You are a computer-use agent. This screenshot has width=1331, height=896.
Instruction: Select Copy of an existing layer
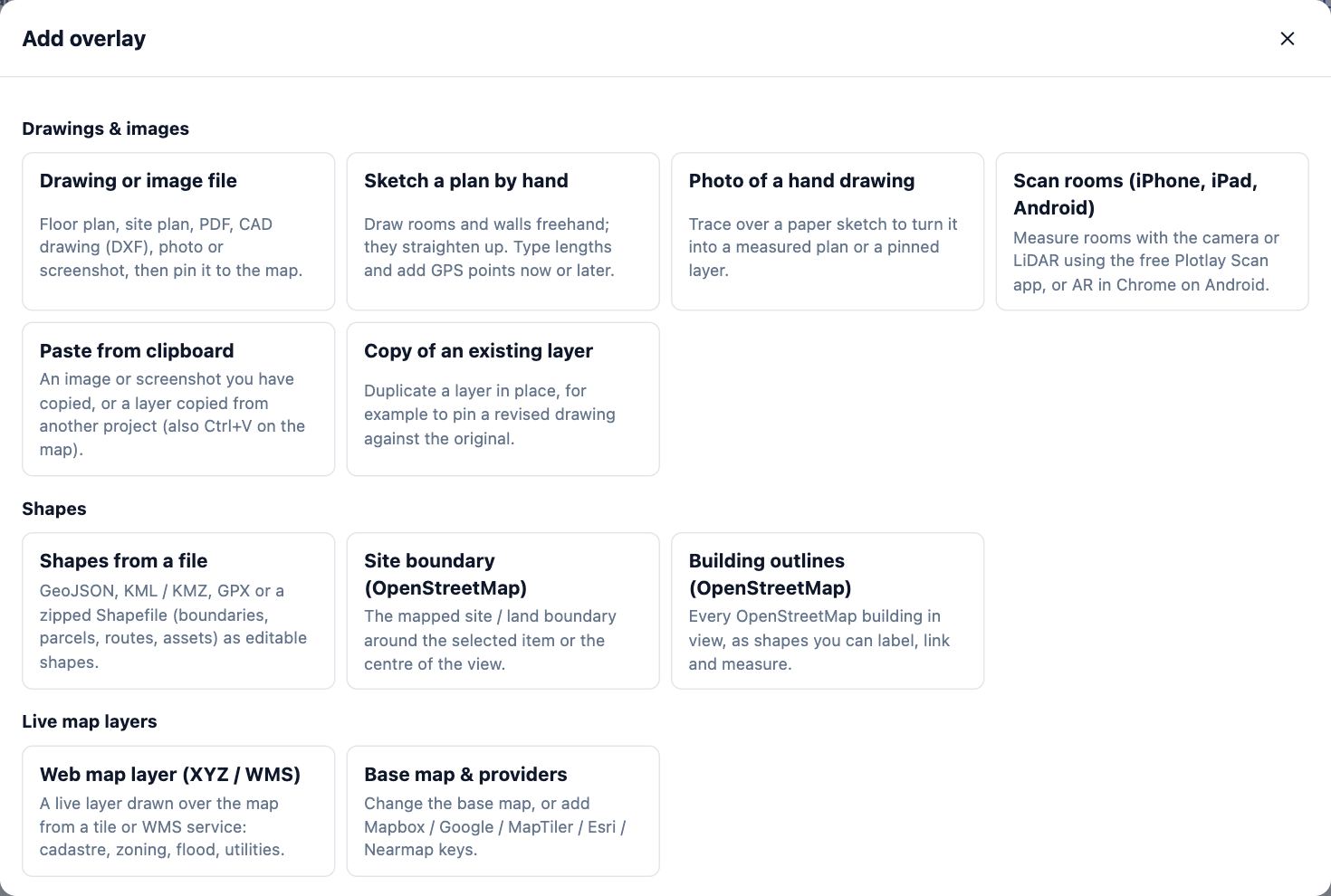tap(503, 399)
